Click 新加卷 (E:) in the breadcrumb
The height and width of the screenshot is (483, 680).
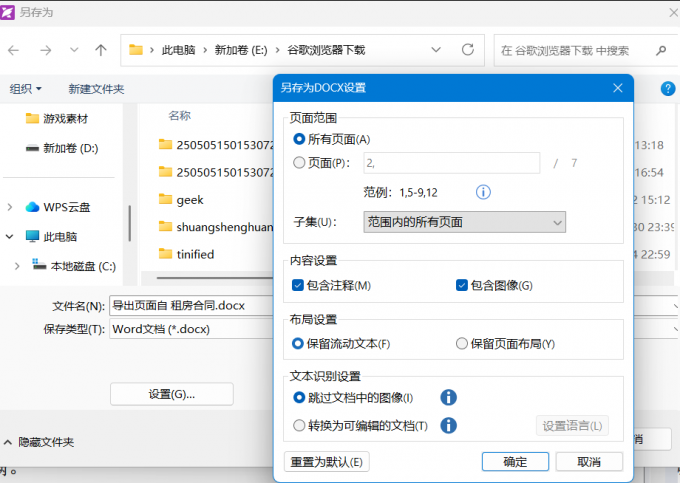coord(241,50)
